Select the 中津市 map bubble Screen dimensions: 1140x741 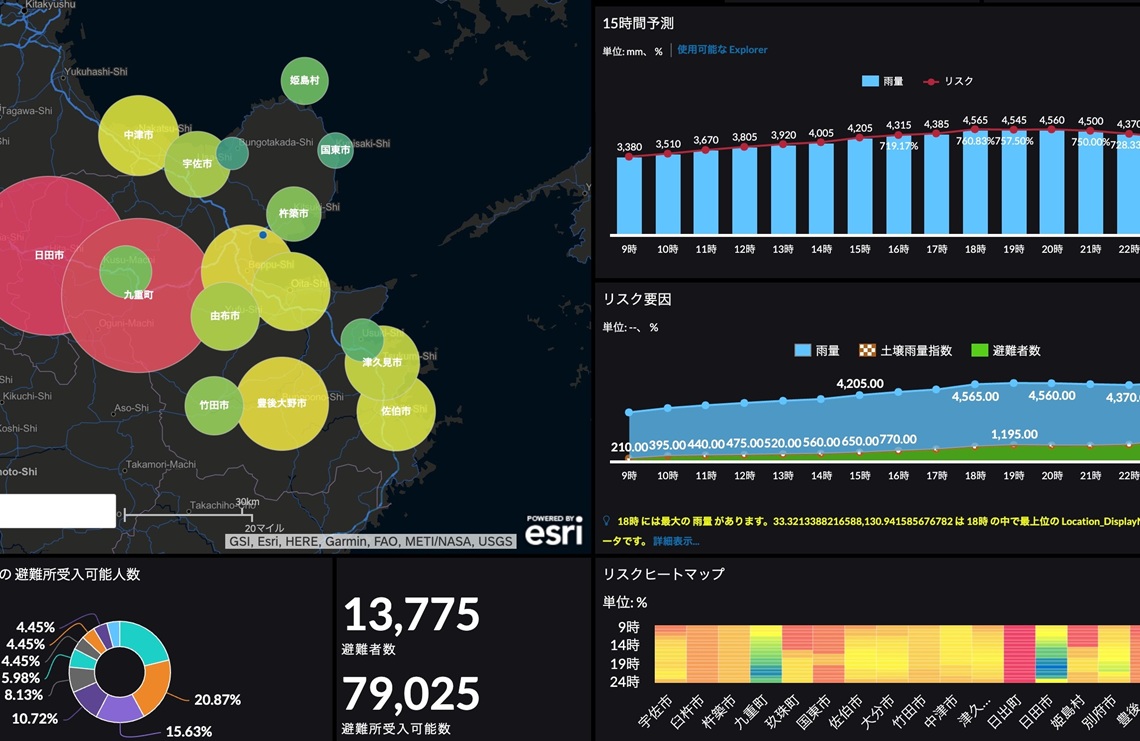[137, 135]
